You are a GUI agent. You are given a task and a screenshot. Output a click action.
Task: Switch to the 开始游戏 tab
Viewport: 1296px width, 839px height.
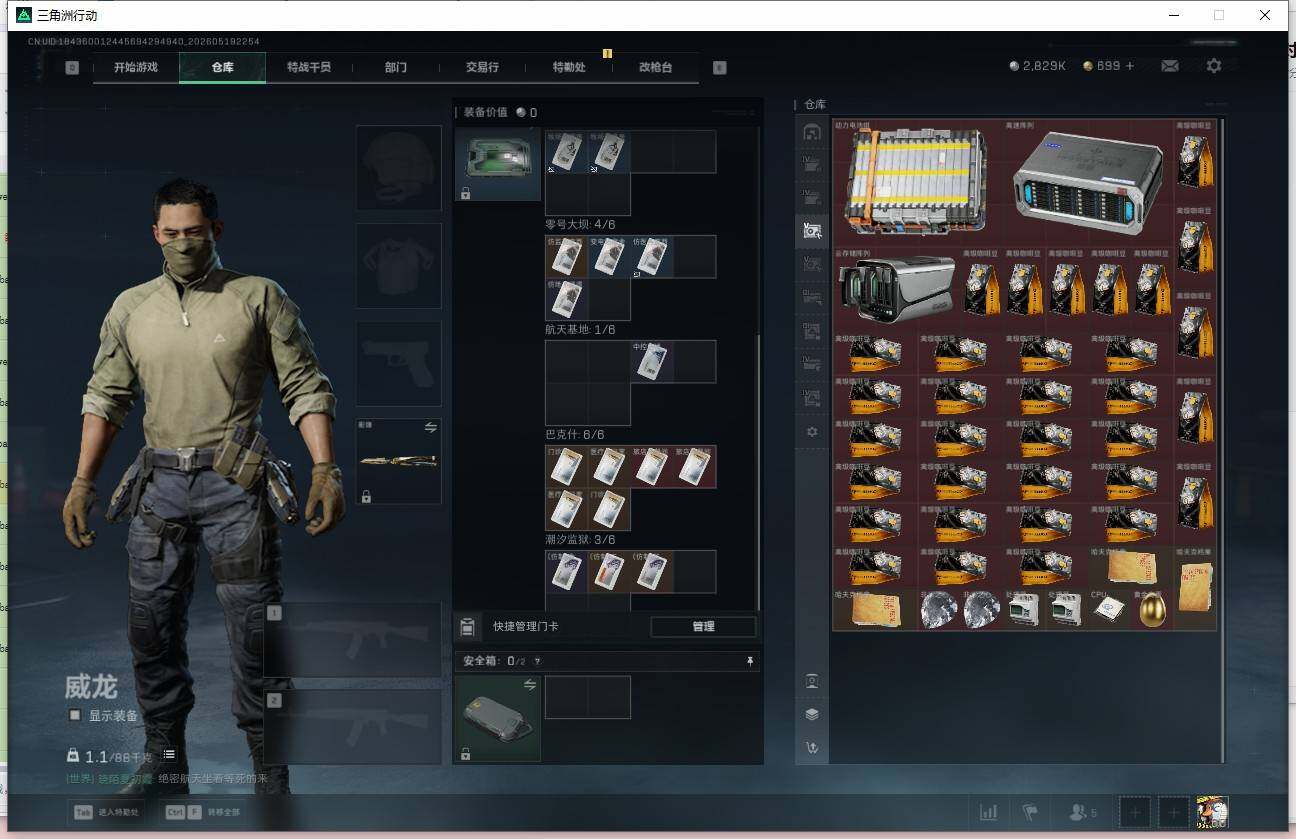[x=136, y=67]
